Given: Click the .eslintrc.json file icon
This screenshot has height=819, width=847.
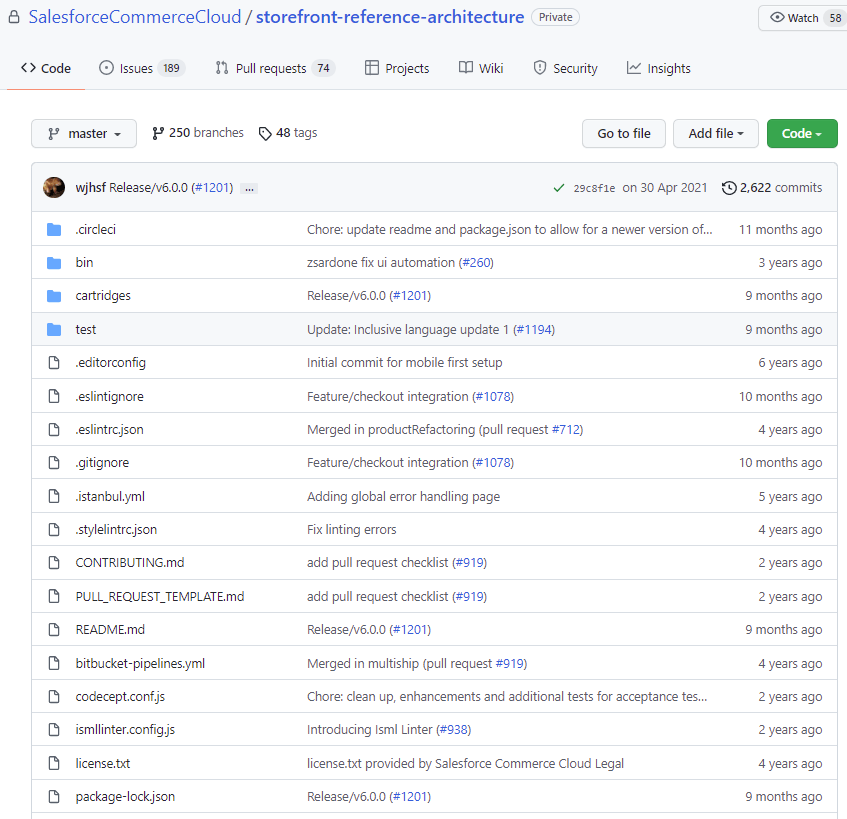Looking at the screenshot, I should pos(54,429).
